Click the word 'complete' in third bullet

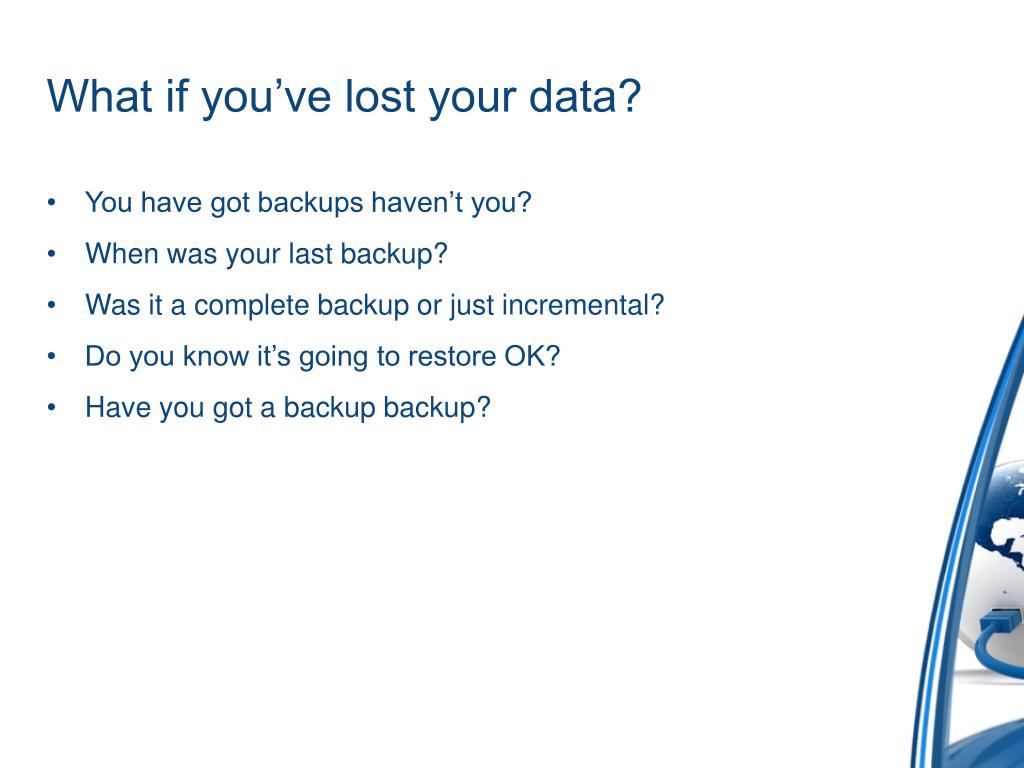point(251,306)
